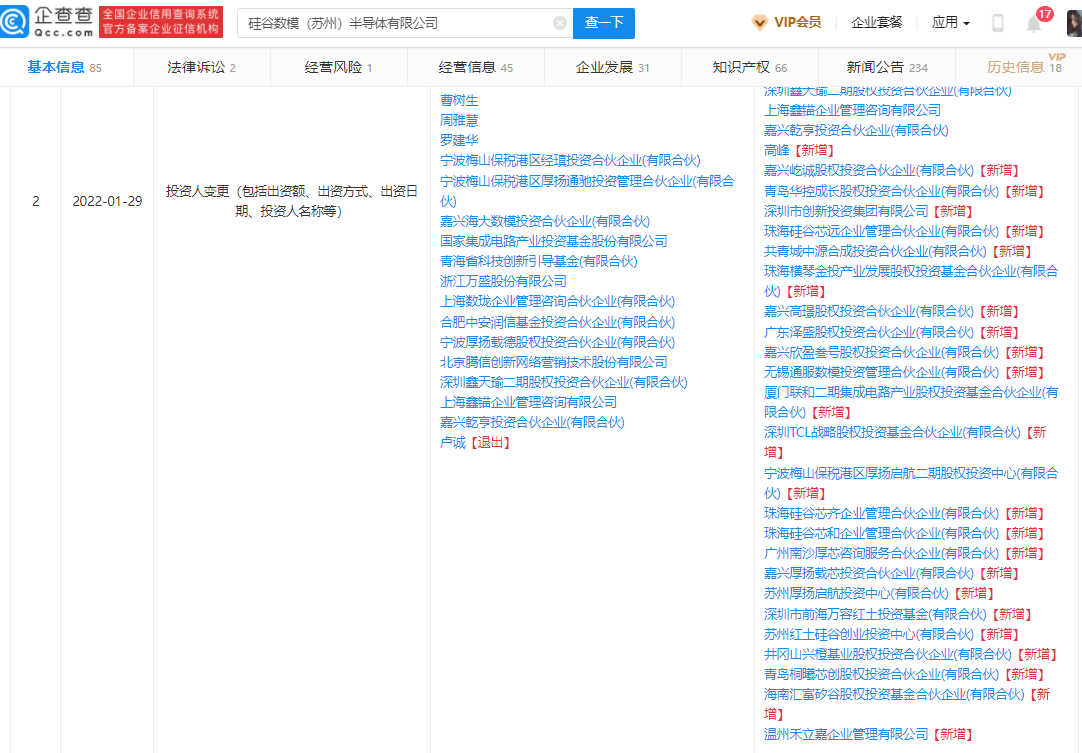Open 嘉兴厚扬载芯投资合伙企业 link
Image resolution: width=1082 pixels, height=753 pixels.
(868, 574)
